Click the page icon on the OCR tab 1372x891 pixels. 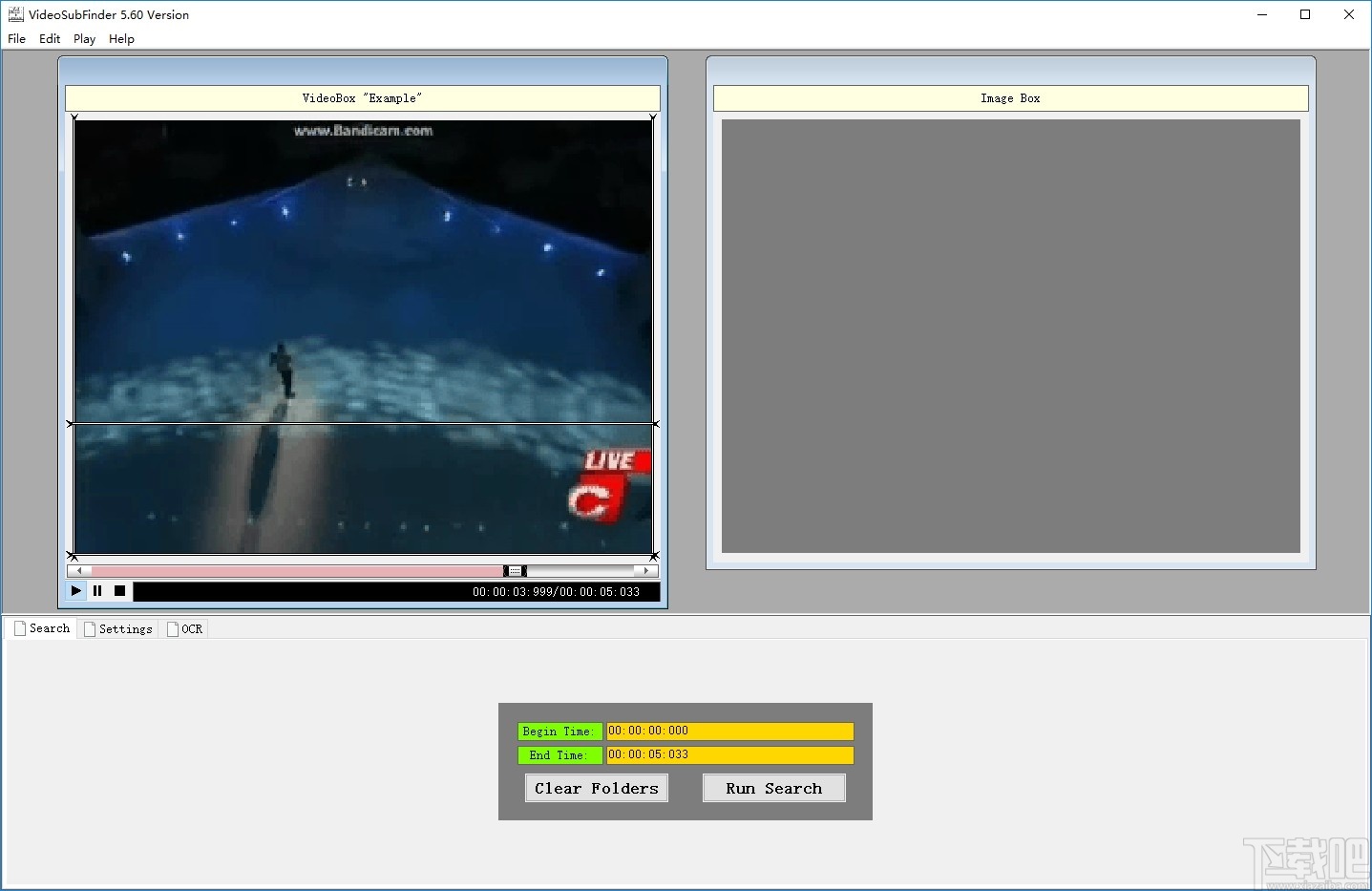(x=172, y=628)
